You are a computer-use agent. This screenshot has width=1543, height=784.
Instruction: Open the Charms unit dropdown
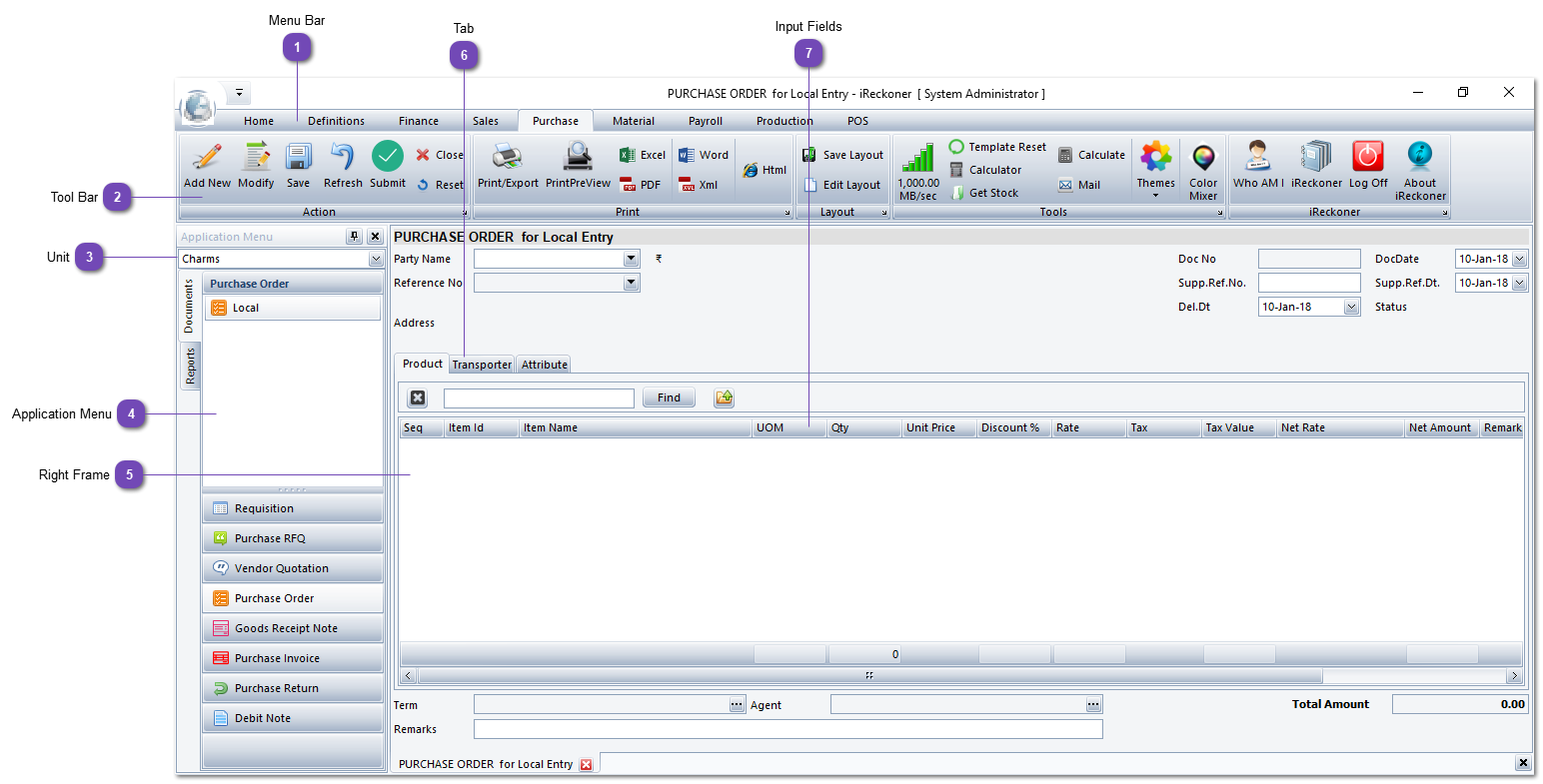click(x=376, y=260)
